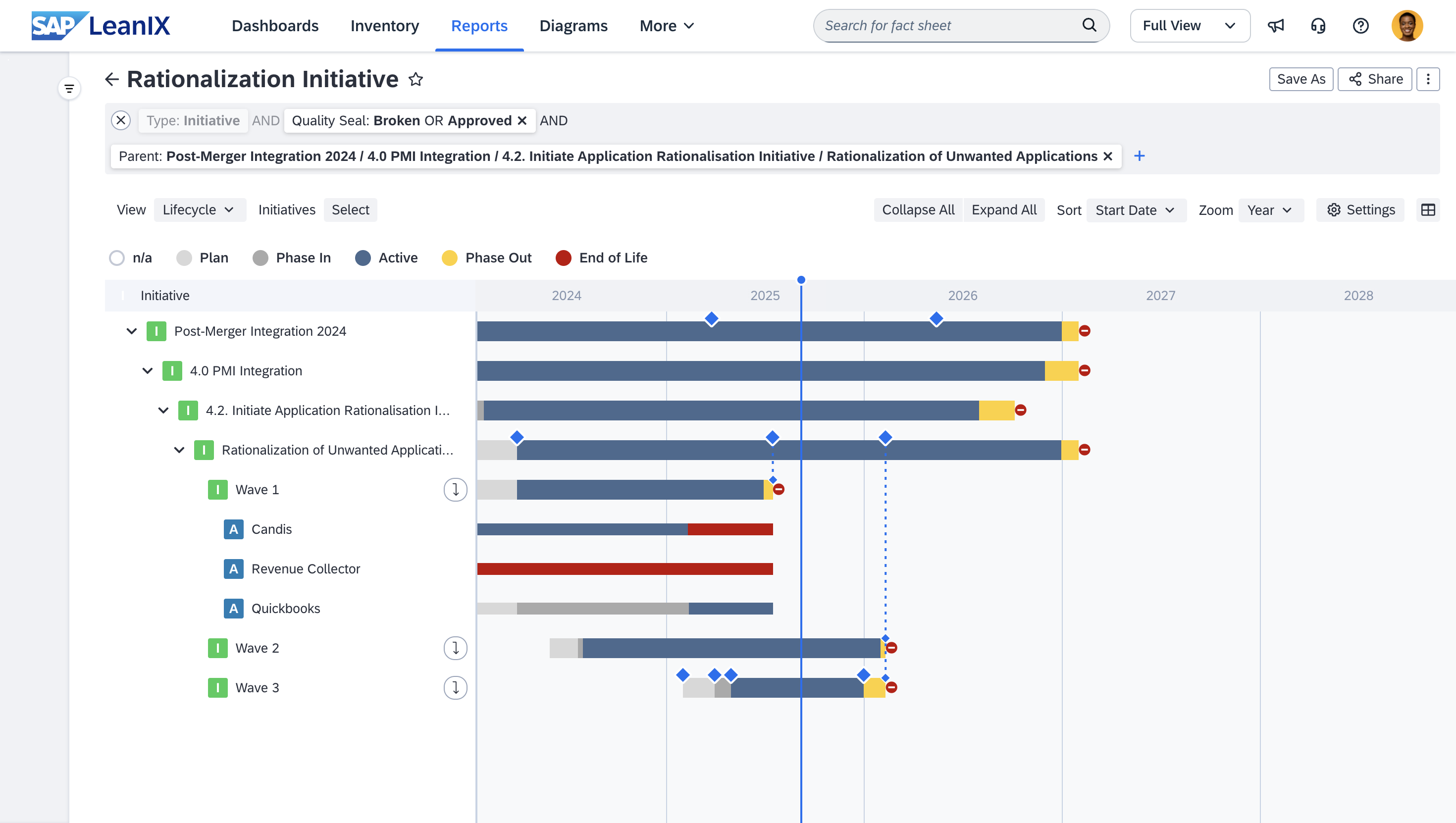Collapse the Post-Merger Integration 2024 row
This screenshot has width=1456, height=823.
tap(132, 331)
